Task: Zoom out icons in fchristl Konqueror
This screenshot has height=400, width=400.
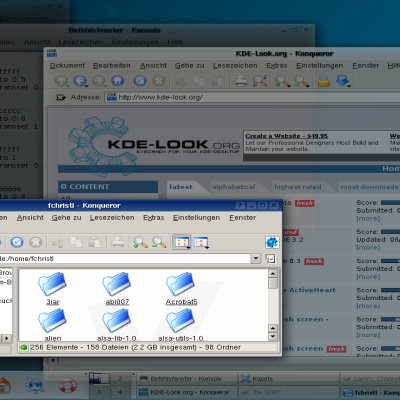Action: click(x=159, y=242)
